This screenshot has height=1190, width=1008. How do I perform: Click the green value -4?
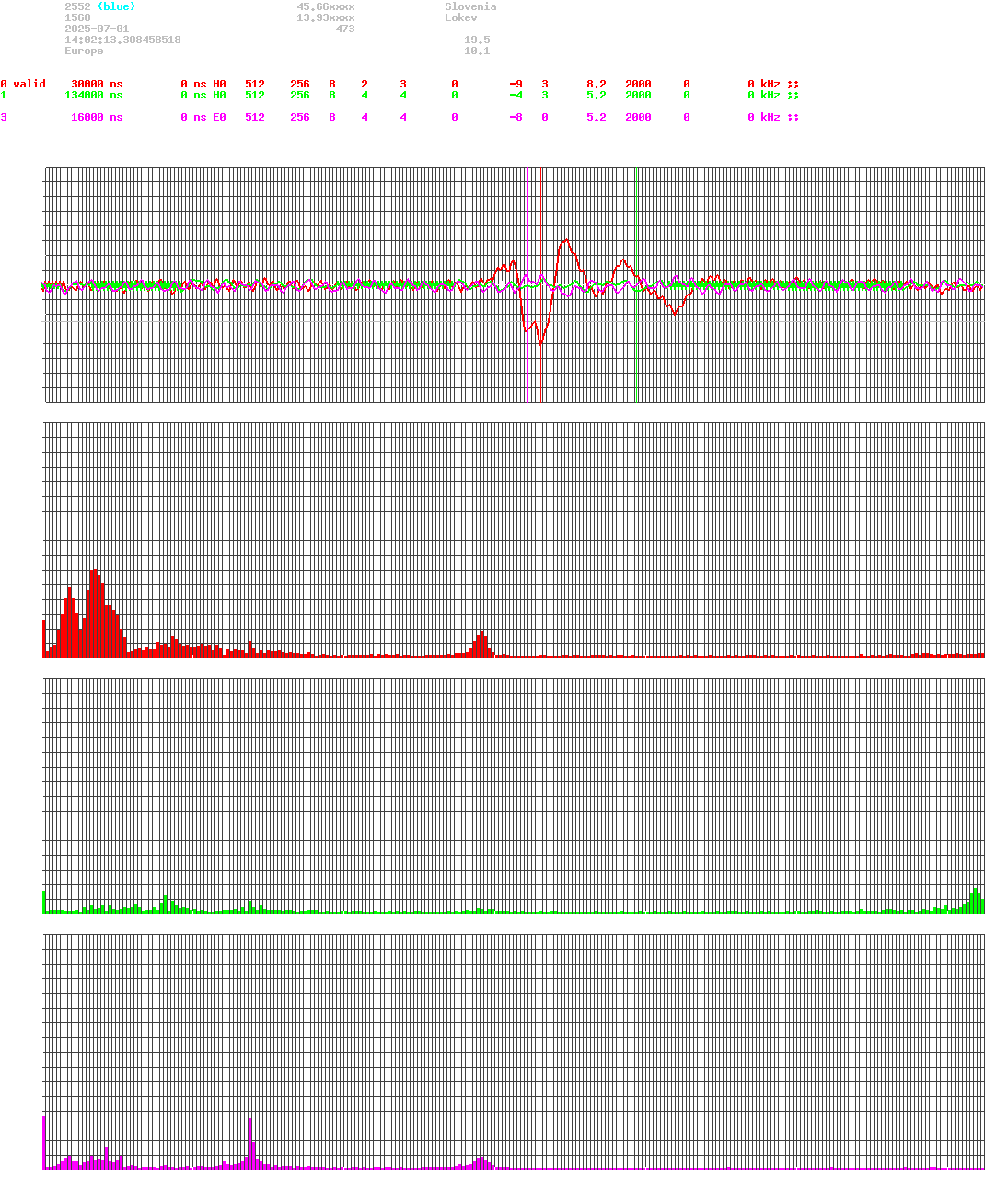click(516, 95)
